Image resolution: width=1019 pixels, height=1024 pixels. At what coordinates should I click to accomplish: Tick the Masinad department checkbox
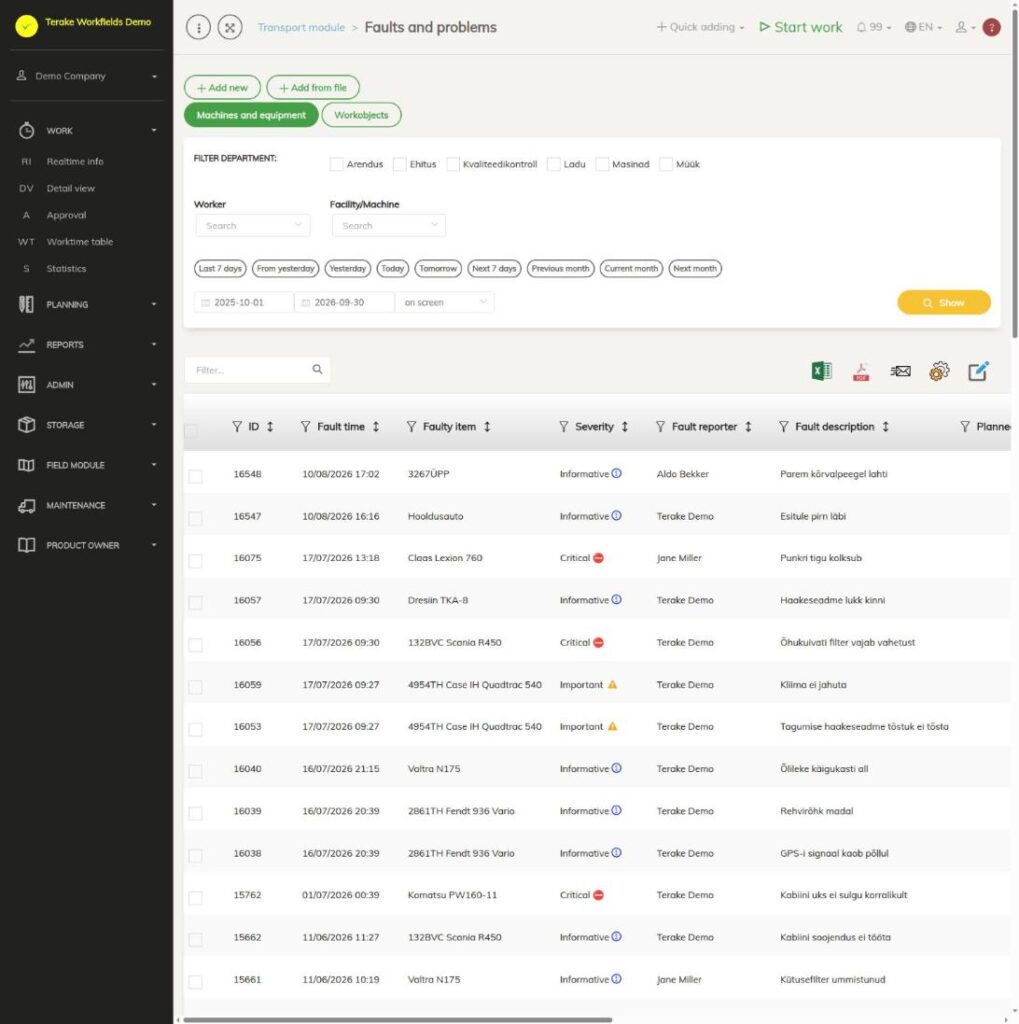pyautogui.click(x=602, y=164)
